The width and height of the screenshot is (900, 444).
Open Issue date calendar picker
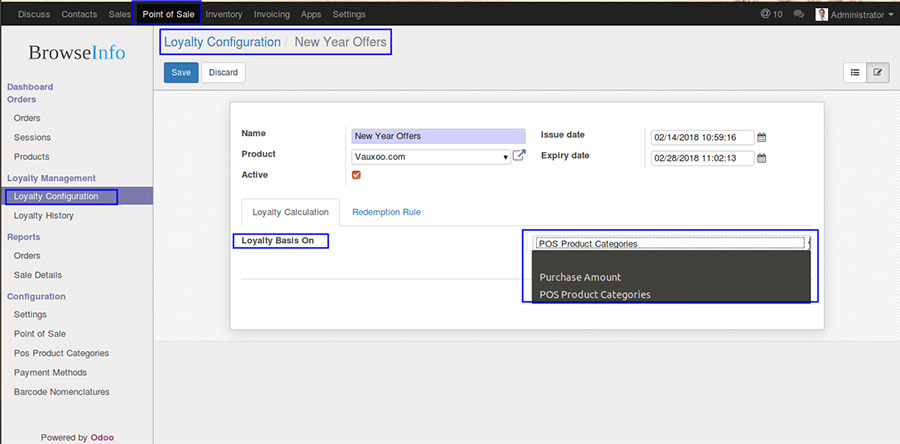(761, 138)
